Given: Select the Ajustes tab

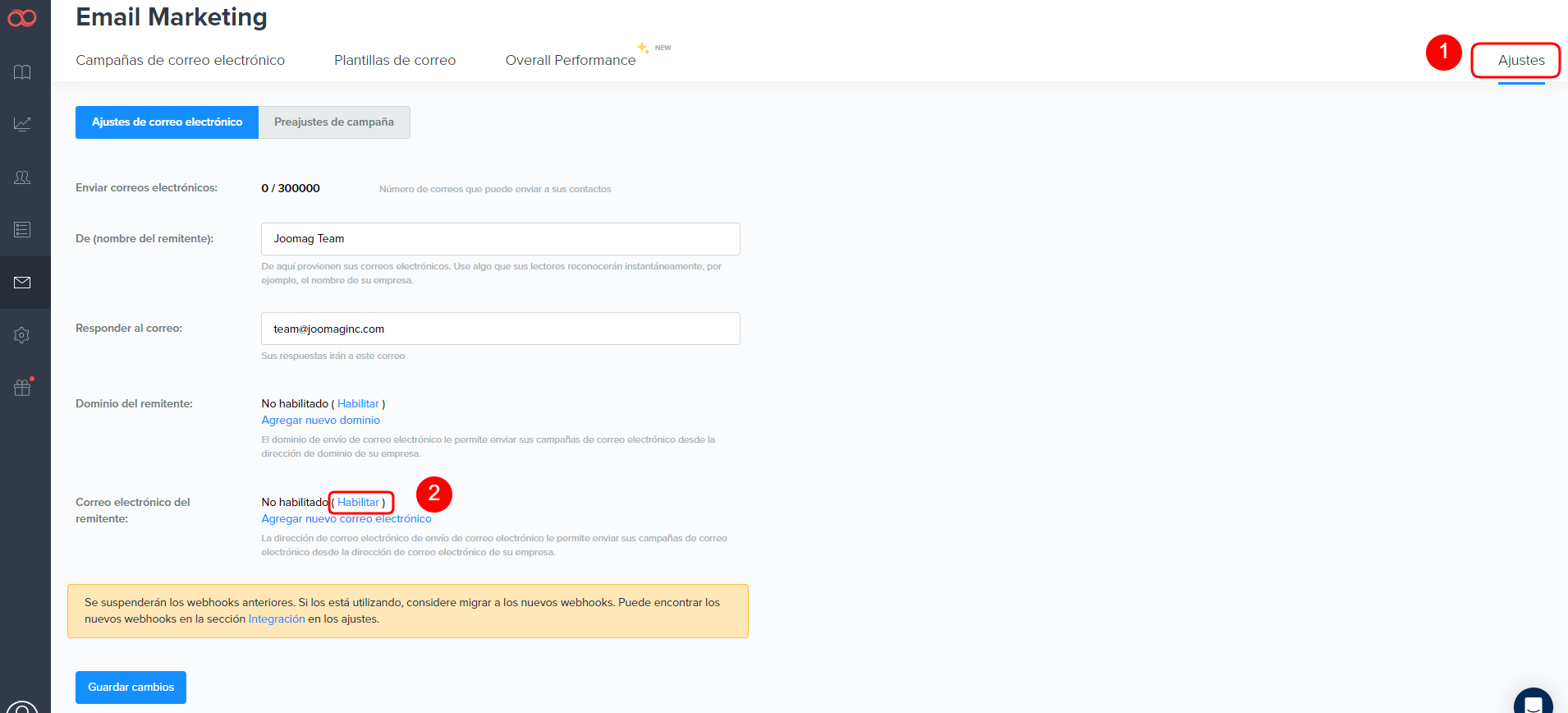Looking at the screenshot, I should point(1520,60).
